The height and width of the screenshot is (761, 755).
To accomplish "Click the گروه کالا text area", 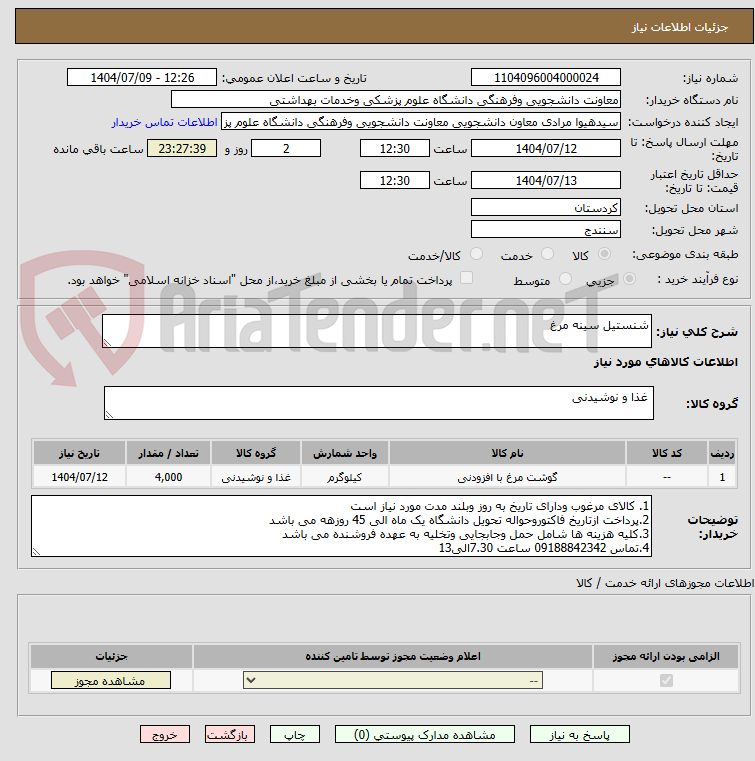I will (x=378, y=403).
